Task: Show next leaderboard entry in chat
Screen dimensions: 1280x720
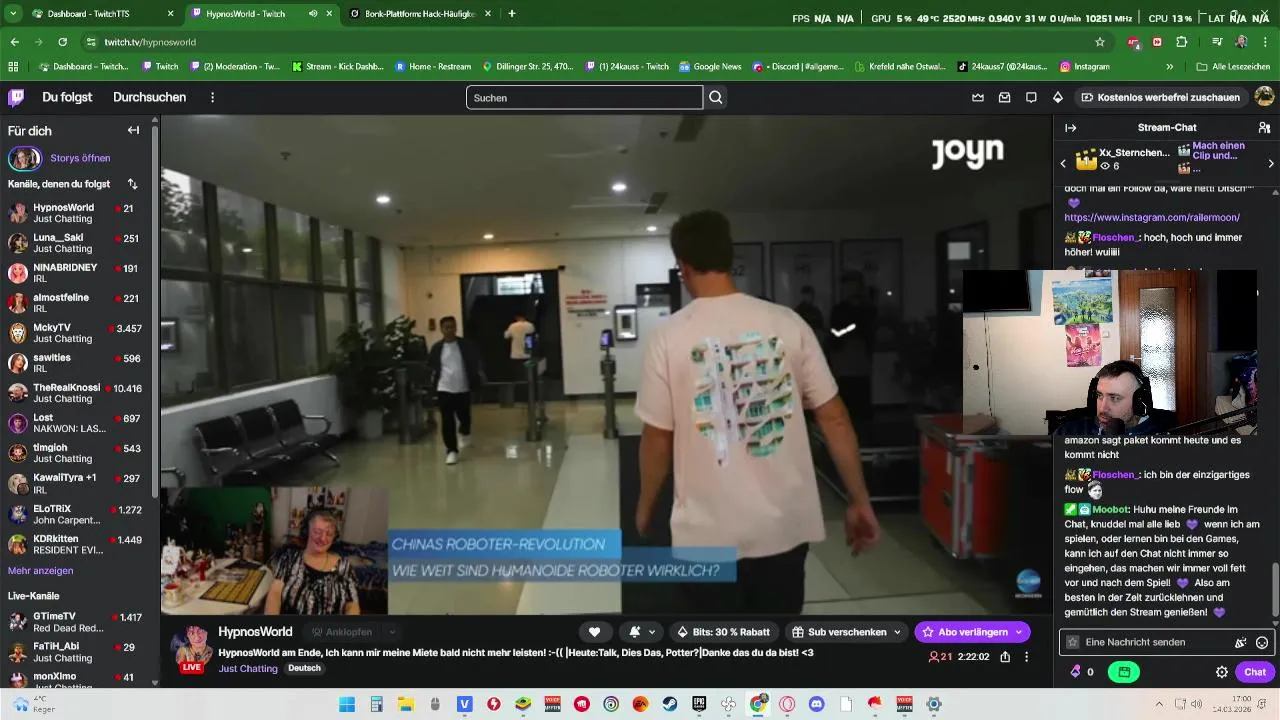Action: (1271, 163)
